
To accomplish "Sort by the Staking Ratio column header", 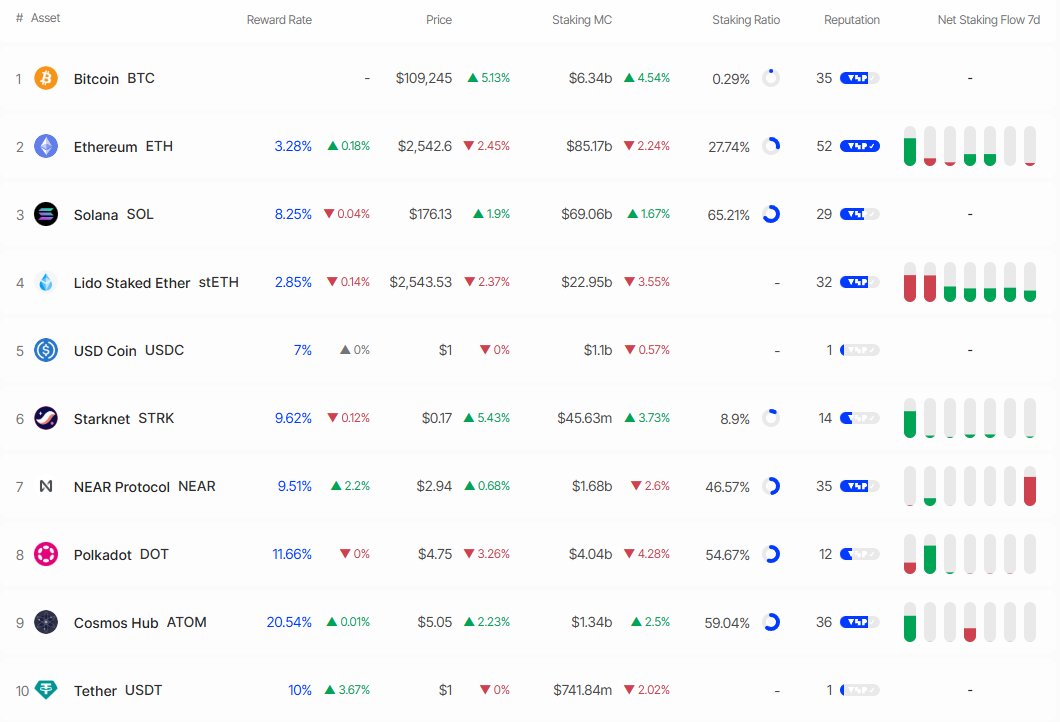I will pyautogui.click(x=746, y=20).
